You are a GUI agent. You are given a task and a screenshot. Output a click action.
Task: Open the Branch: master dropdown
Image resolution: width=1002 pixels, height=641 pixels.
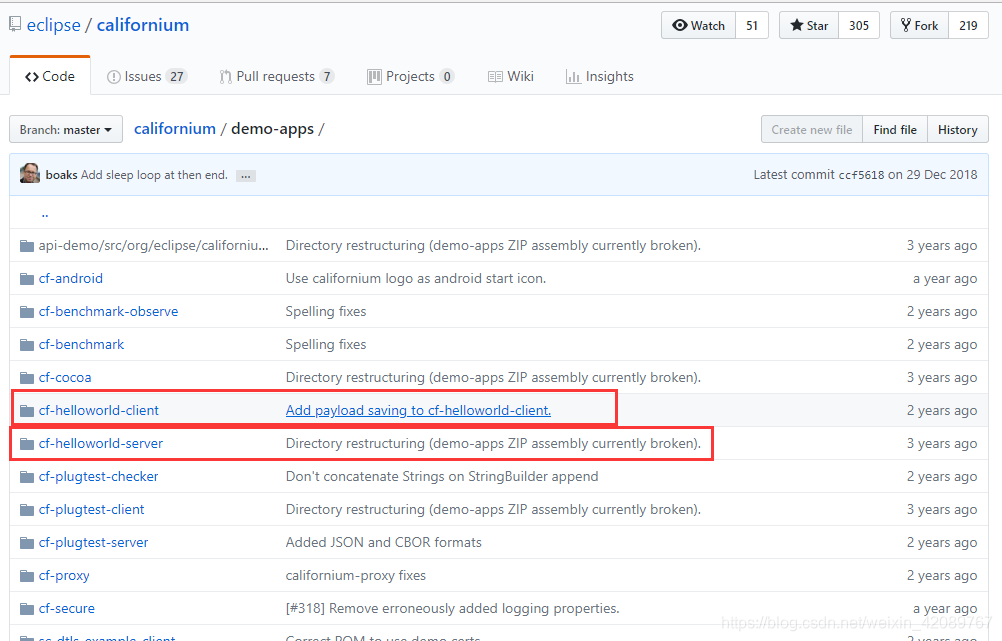[66, 130]
